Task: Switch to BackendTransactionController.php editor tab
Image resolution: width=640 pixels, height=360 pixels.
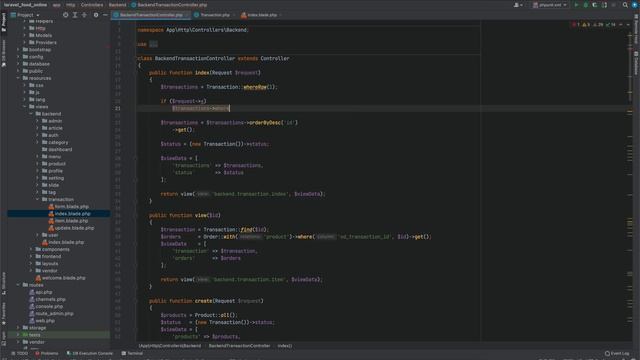Action: click(151, 15)
